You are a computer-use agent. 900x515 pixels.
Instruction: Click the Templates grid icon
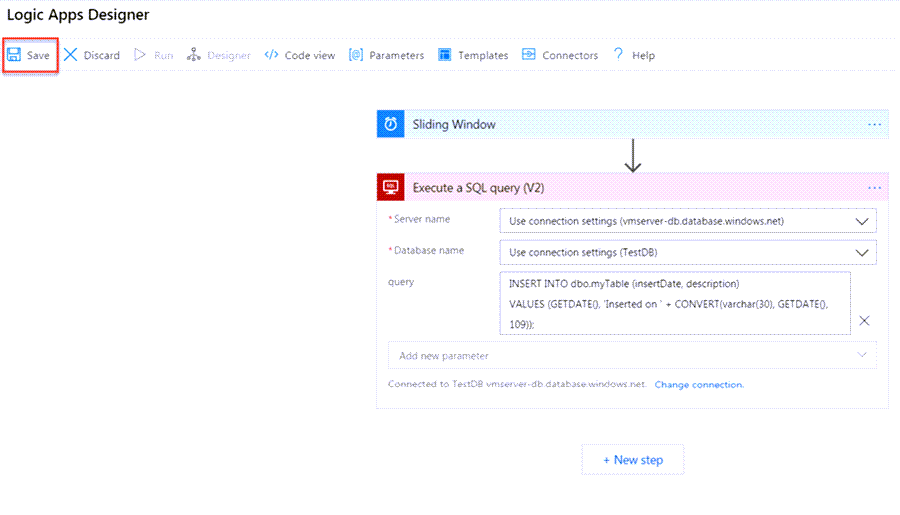tap(445, 55)
